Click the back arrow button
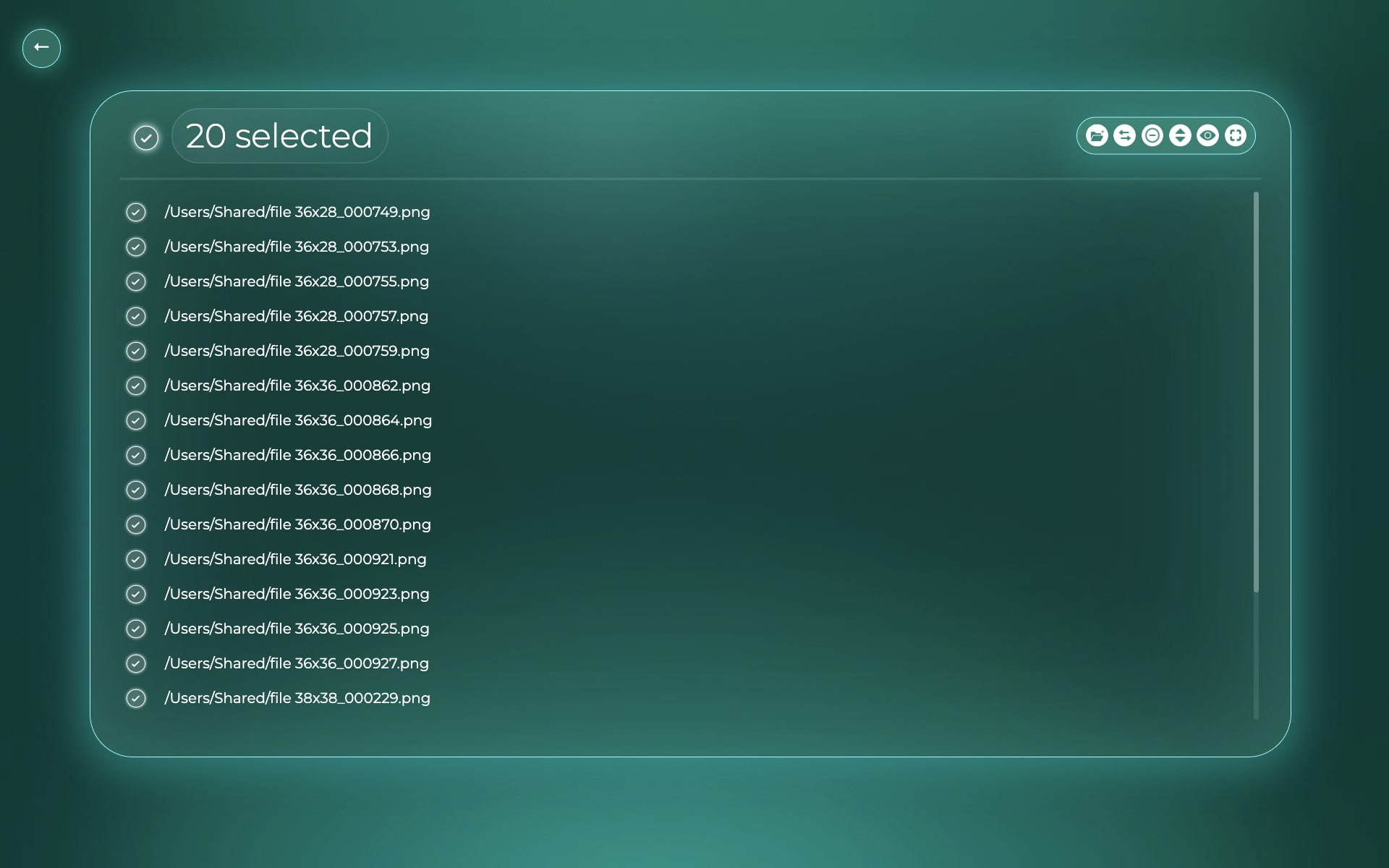This screenshot has width=1389, height=868. pos(41,48)
